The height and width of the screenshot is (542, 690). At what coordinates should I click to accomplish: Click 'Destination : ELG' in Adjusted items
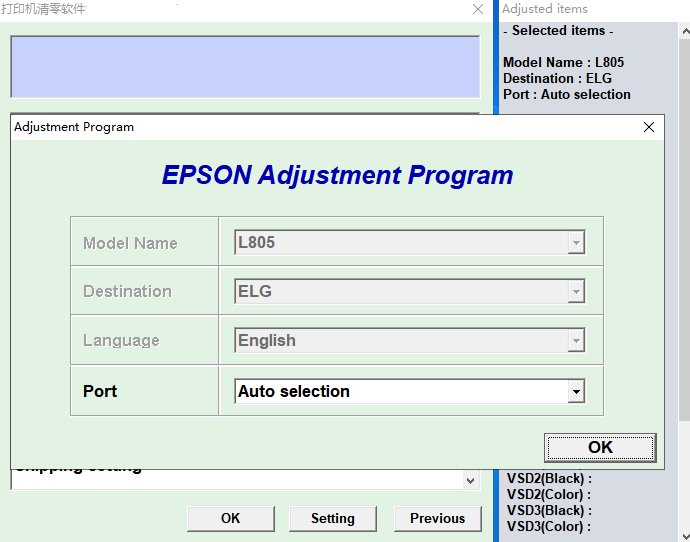click(x=558, y=78)
